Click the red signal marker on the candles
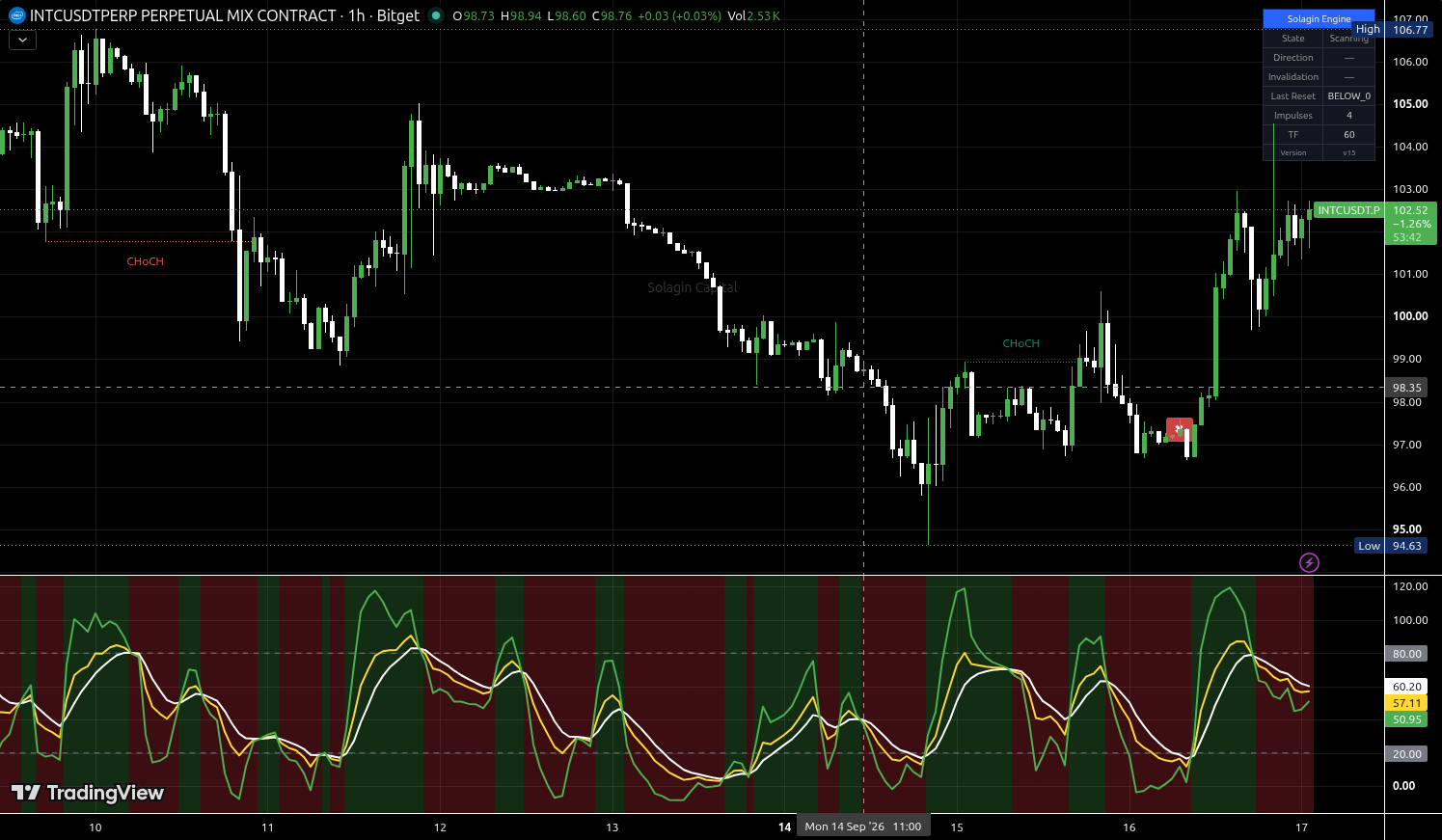1442x840 pixels. tap(1179, 429)
